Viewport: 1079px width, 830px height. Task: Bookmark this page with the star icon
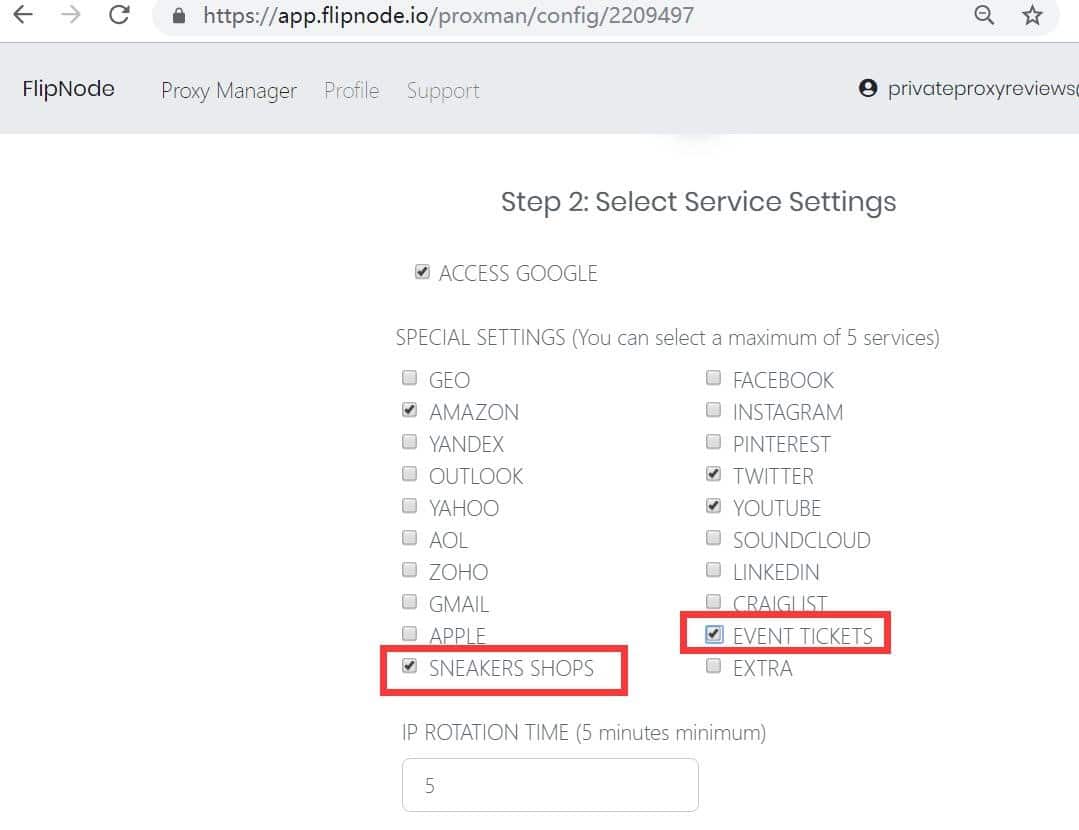(1032, 15)
